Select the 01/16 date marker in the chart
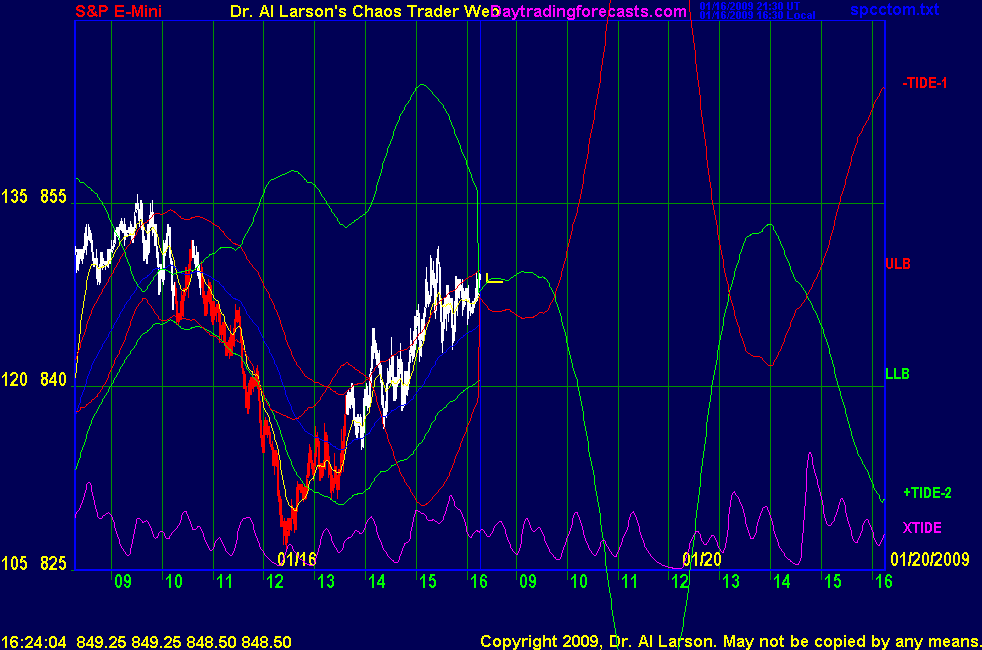 click(297, 559)
